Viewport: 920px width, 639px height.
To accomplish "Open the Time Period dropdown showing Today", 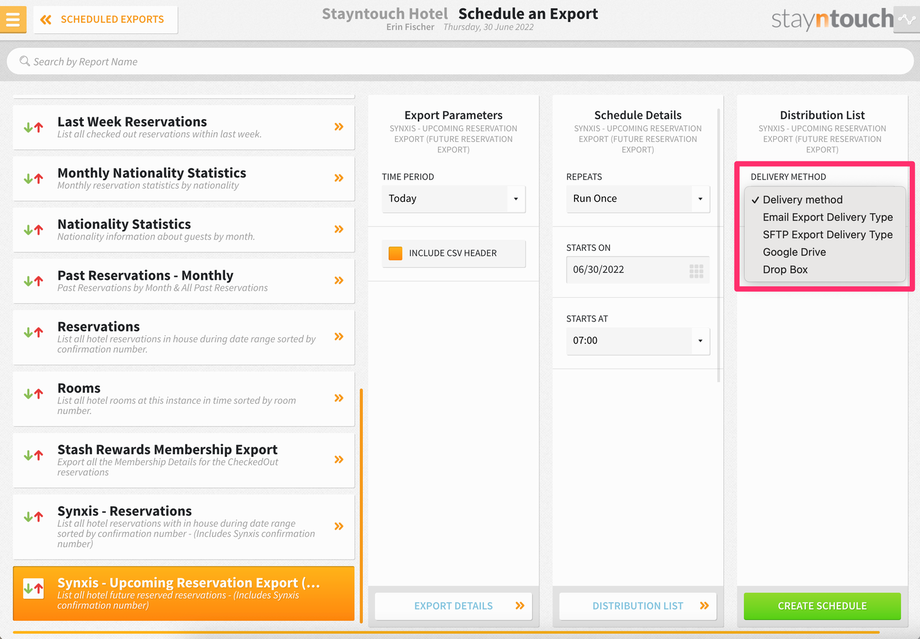I will pos(454,199).
